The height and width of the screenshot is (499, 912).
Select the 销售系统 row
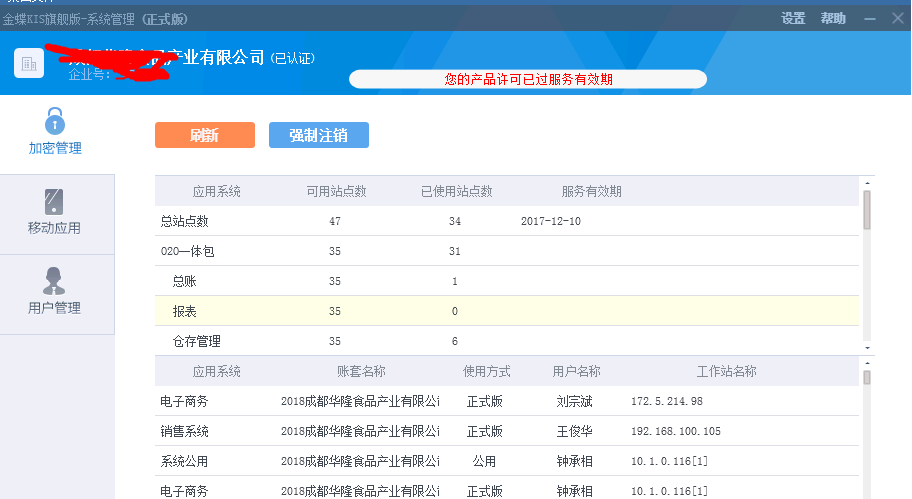[507, 431]
